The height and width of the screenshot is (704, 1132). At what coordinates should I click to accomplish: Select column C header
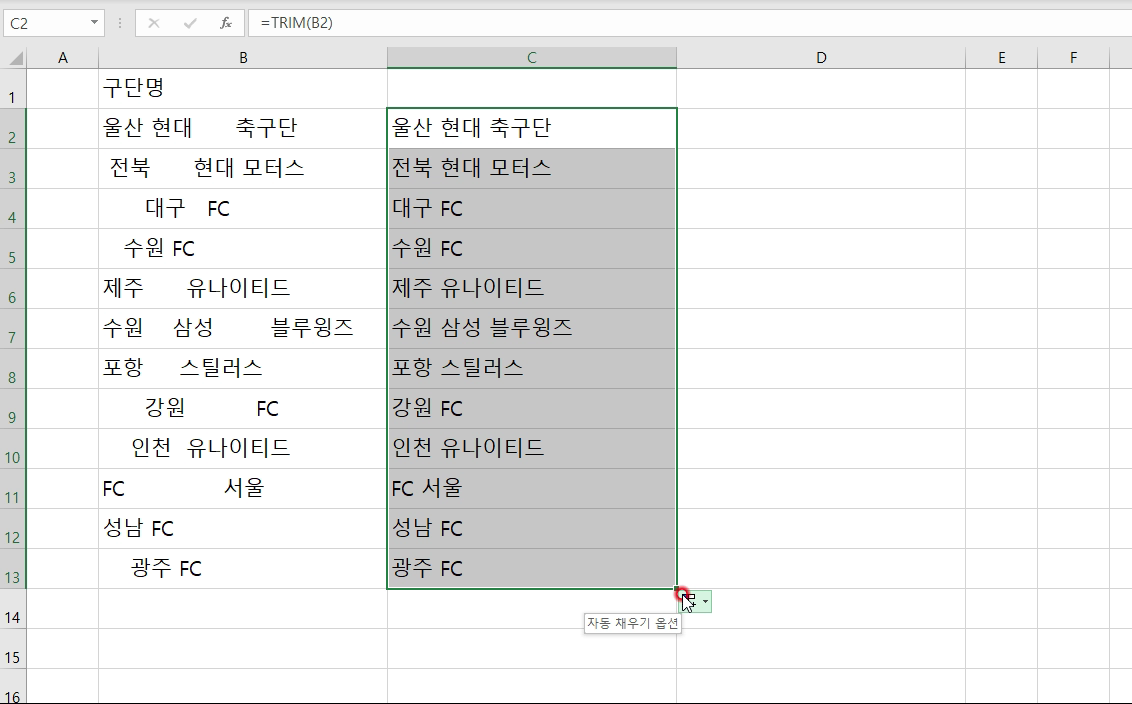pos(532,58)
